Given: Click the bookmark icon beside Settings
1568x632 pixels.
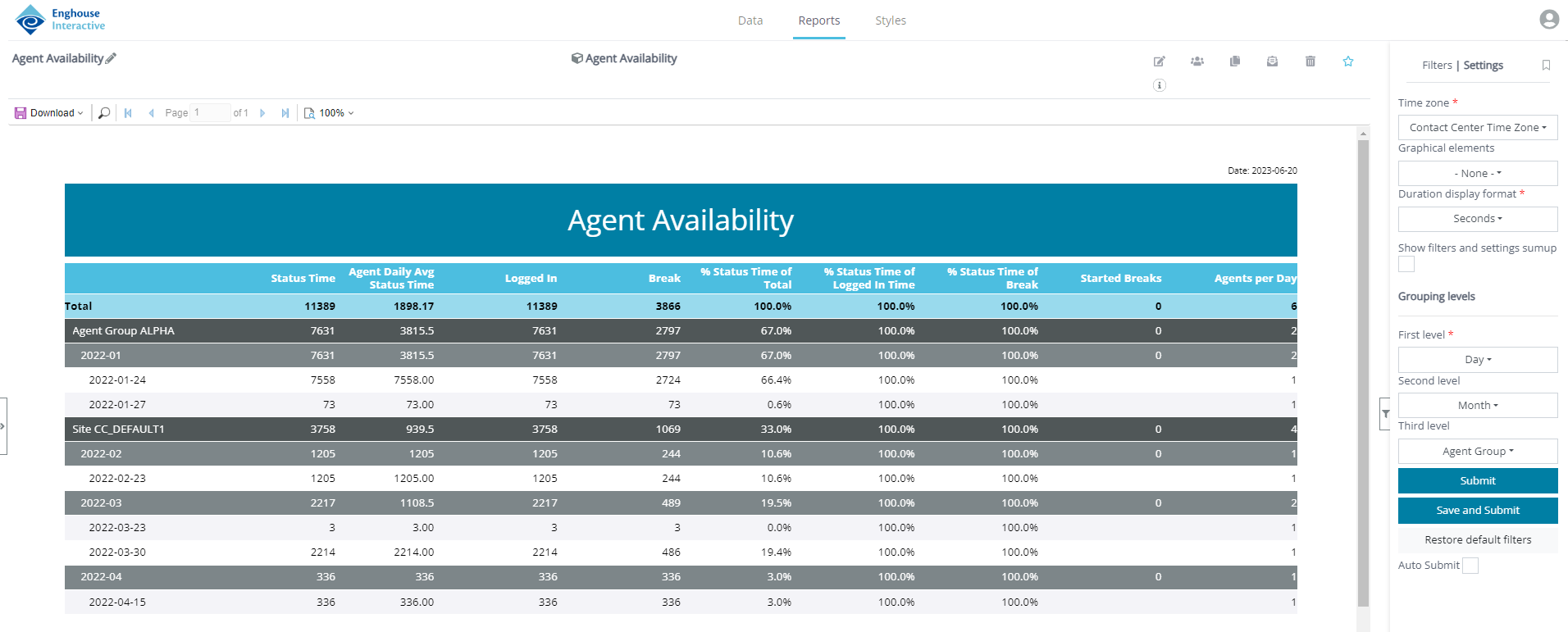Looking at the screenshot, I should [1546, 66].
